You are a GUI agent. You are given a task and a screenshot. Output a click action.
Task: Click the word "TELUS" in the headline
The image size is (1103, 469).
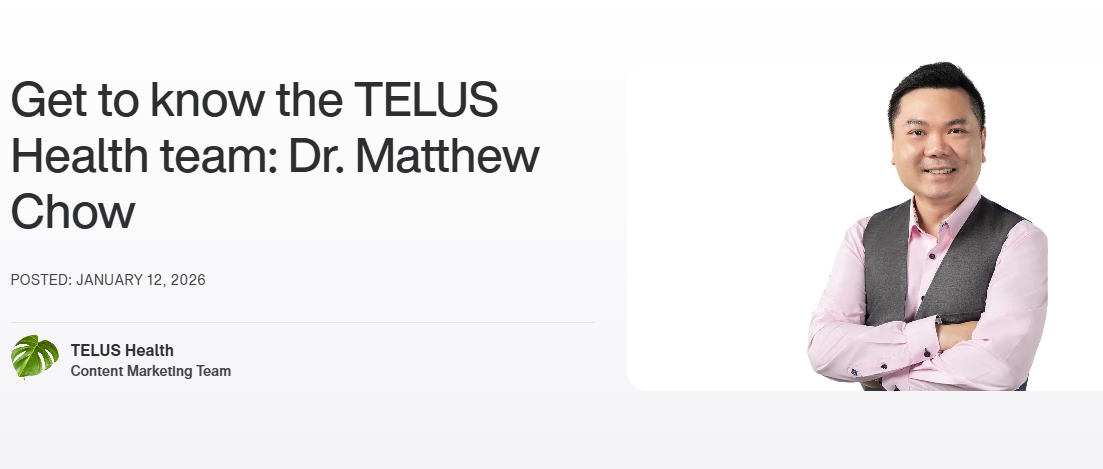point(427,102)
